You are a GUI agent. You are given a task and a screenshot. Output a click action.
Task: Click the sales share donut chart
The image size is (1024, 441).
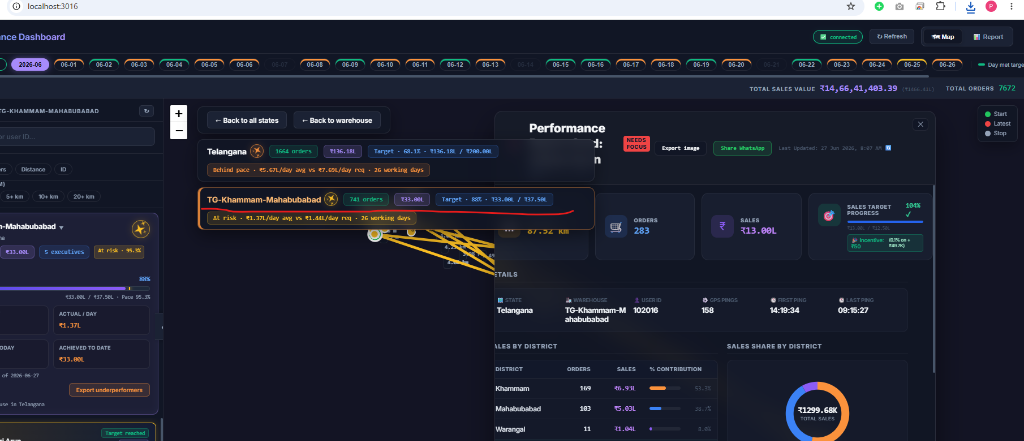pyautogui.click(x=816, y=413)
